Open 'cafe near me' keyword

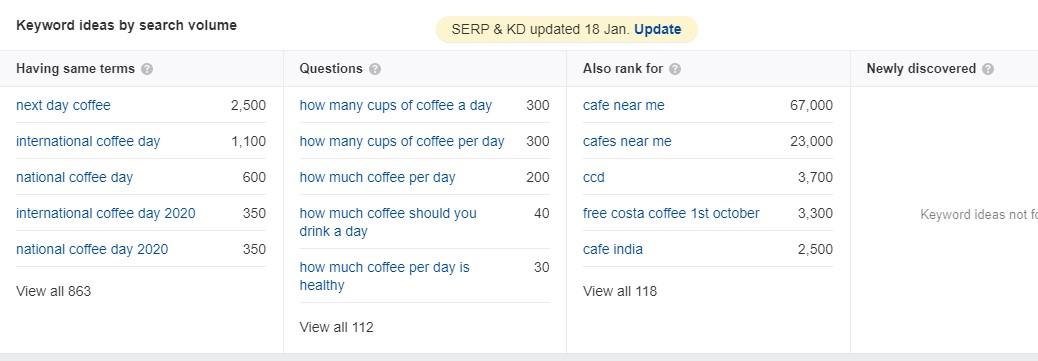tap(624, 105)
